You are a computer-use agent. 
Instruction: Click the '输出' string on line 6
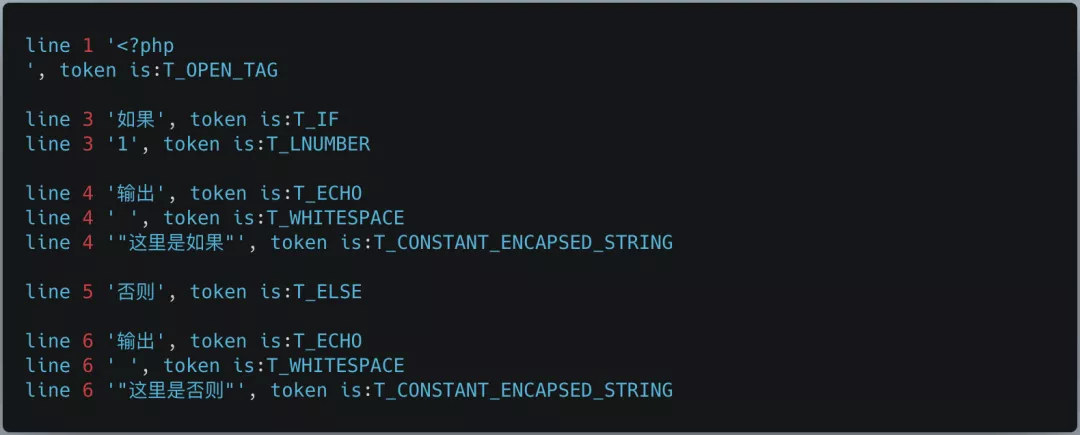click(x=137, y=340)
